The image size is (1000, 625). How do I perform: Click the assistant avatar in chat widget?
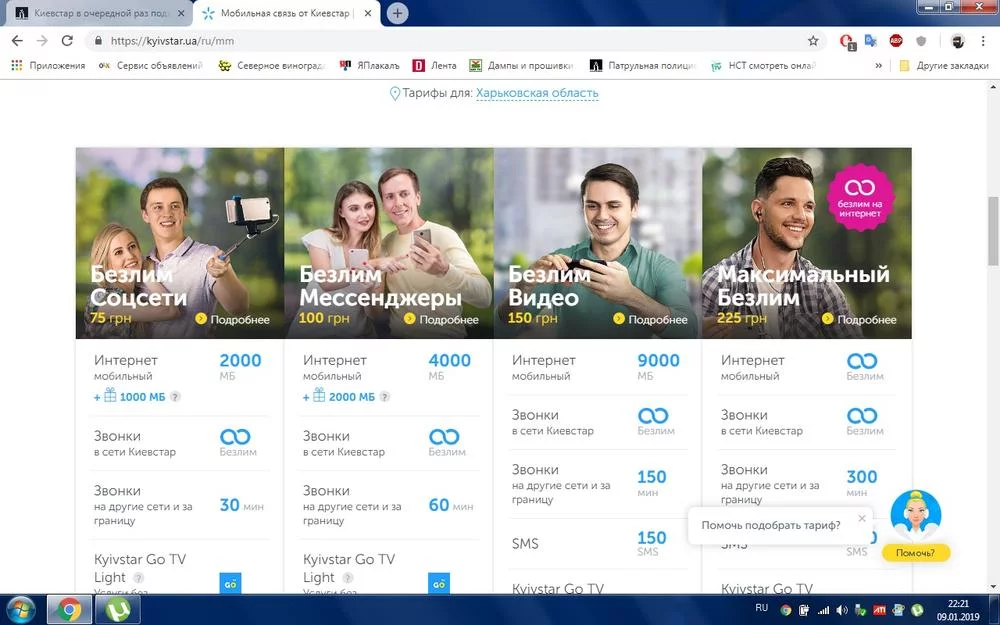pos(916,515)
